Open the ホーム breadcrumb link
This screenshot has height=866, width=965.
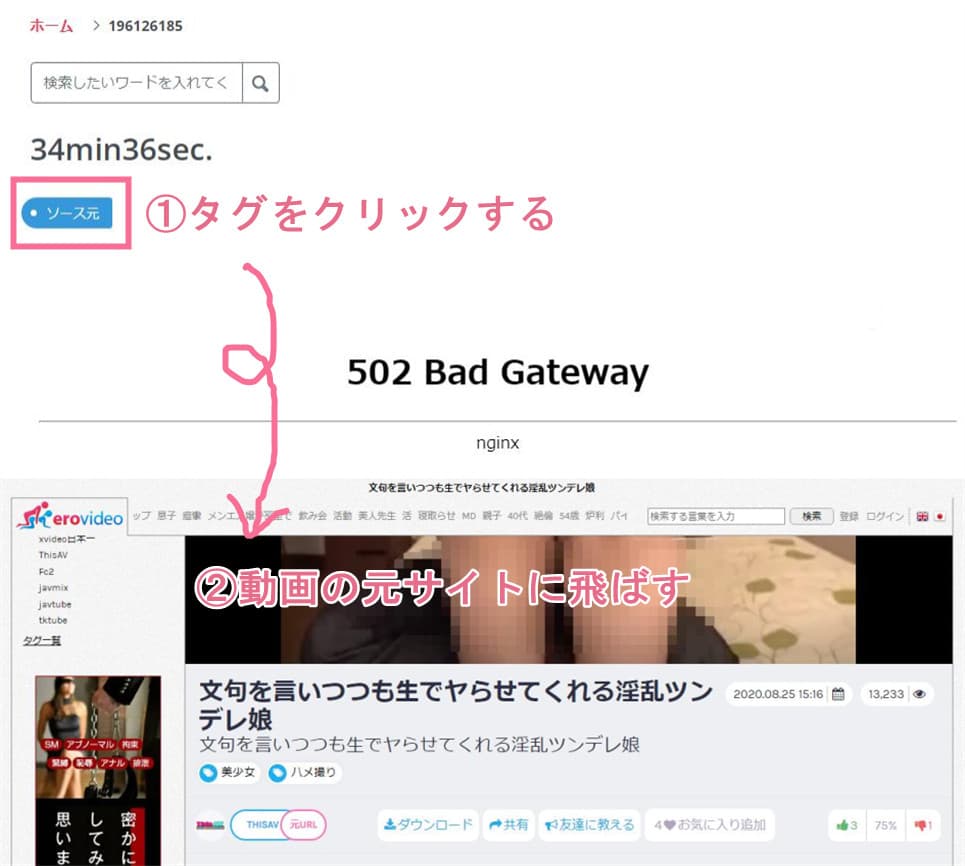[51, 26]
